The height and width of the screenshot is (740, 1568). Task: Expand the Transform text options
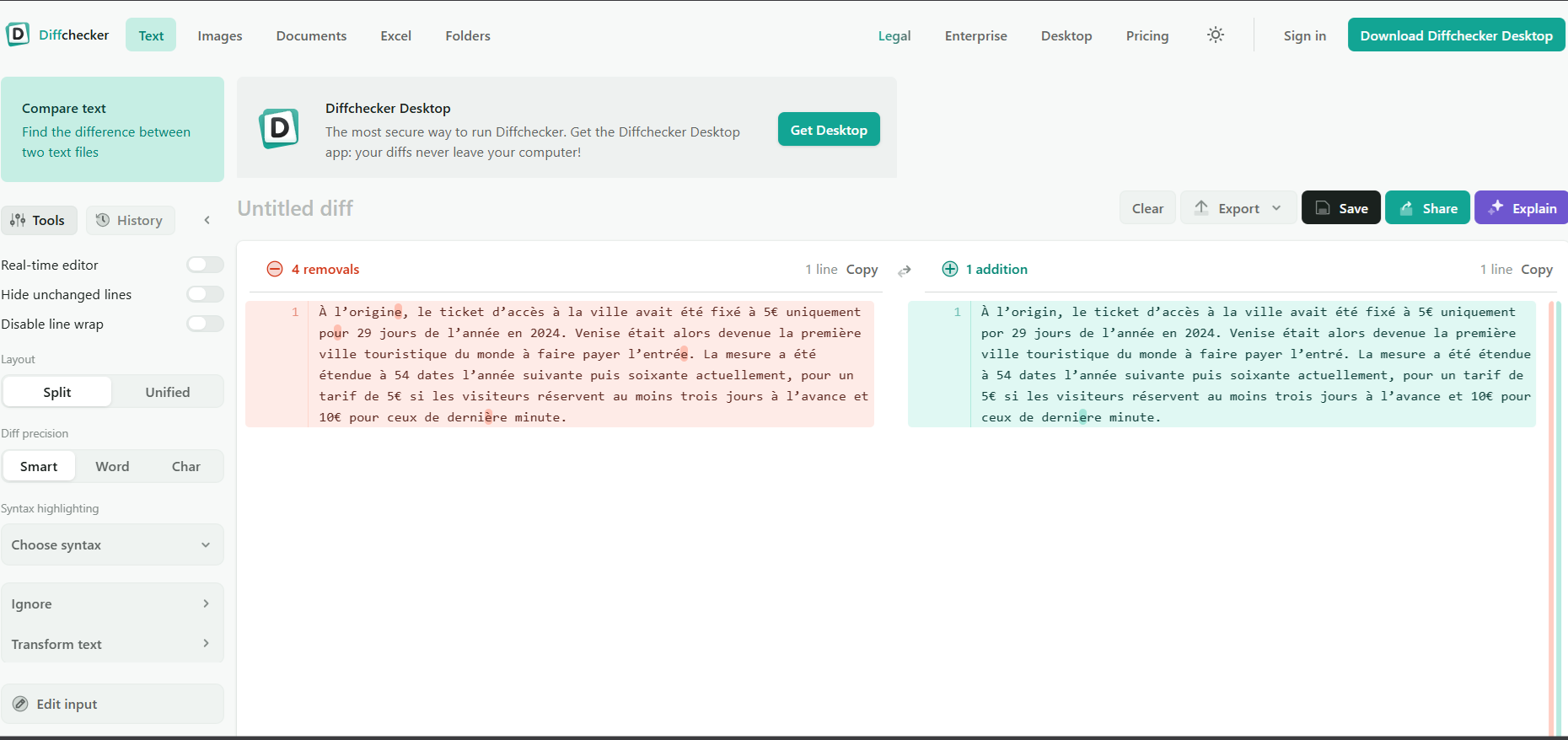(112, 644)
